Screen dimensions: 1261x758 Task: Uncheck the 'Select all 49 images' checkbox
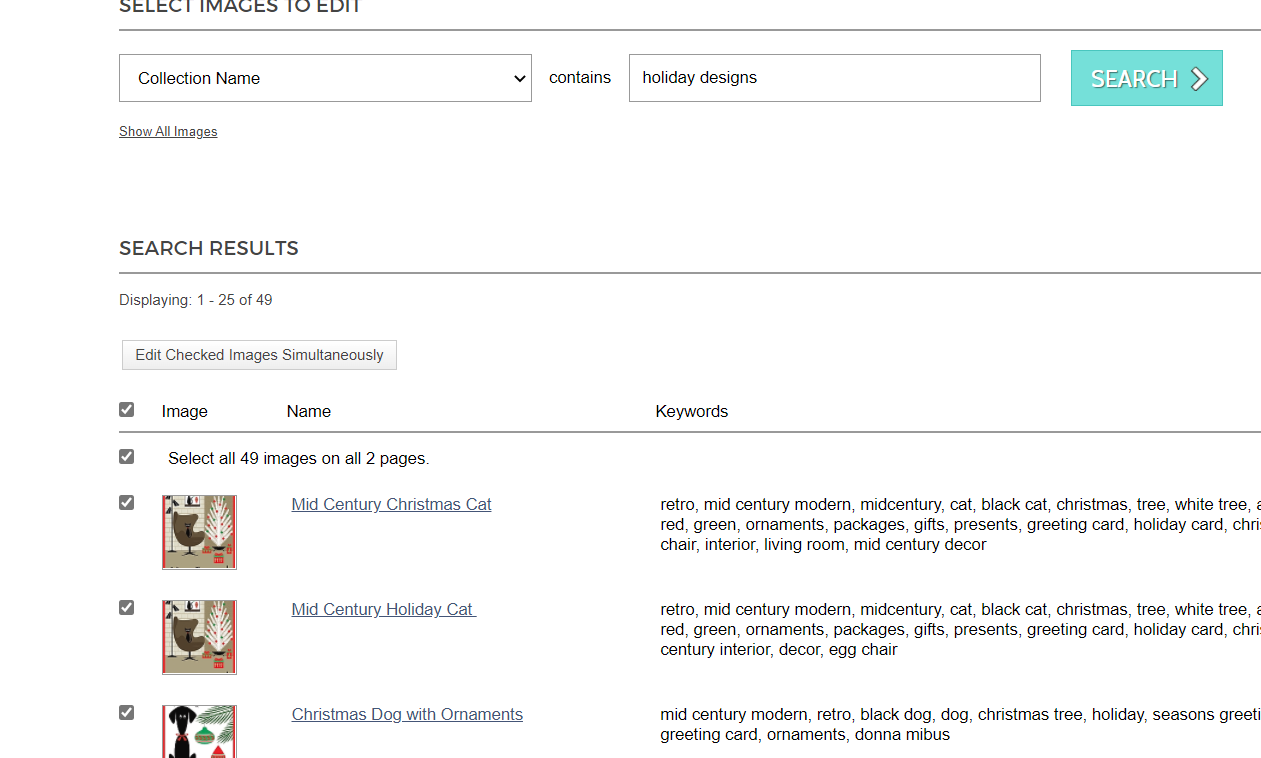tap(126, 457)
